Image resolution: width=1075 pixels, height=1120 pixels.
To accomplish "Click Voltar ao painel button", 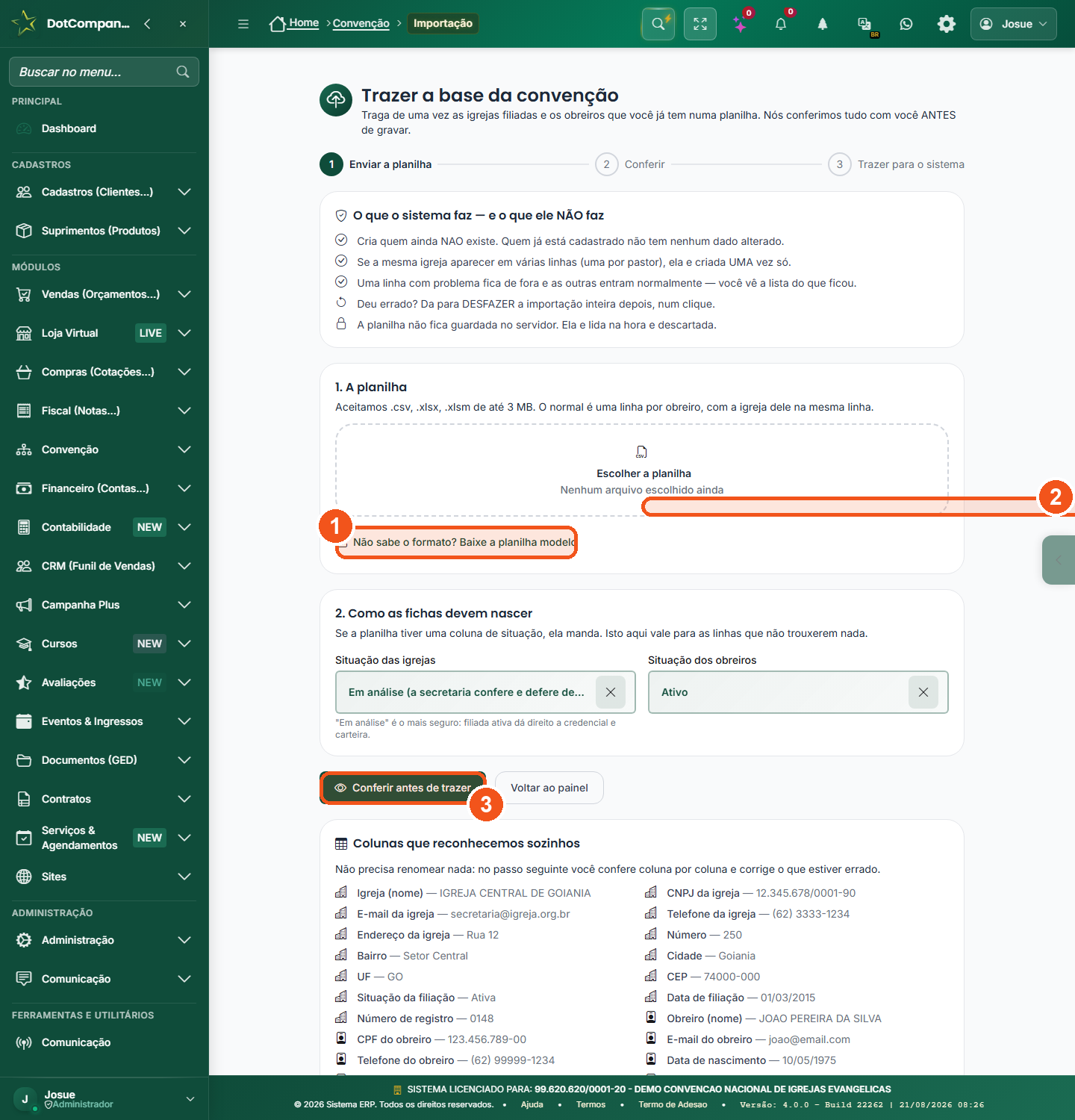I will click(x=549, y=788).
